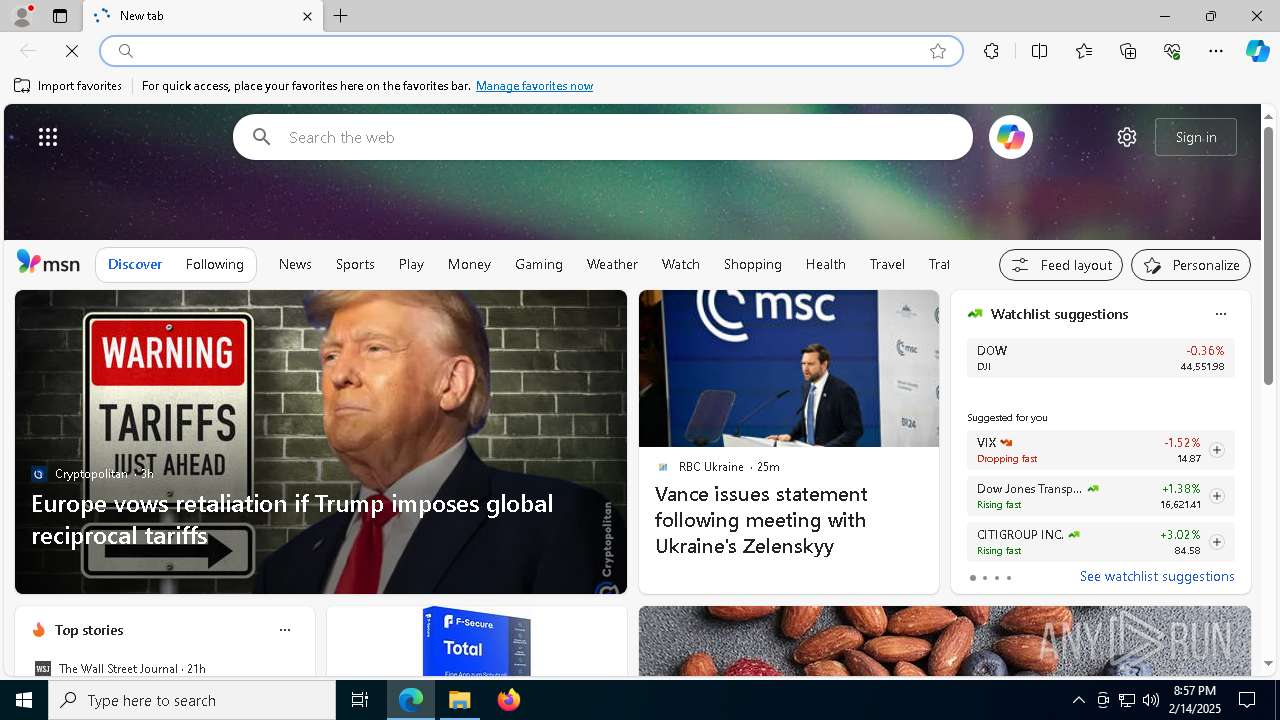Open the Feed layout options
Screen dimensions: 1280x720
point(1061,265)
